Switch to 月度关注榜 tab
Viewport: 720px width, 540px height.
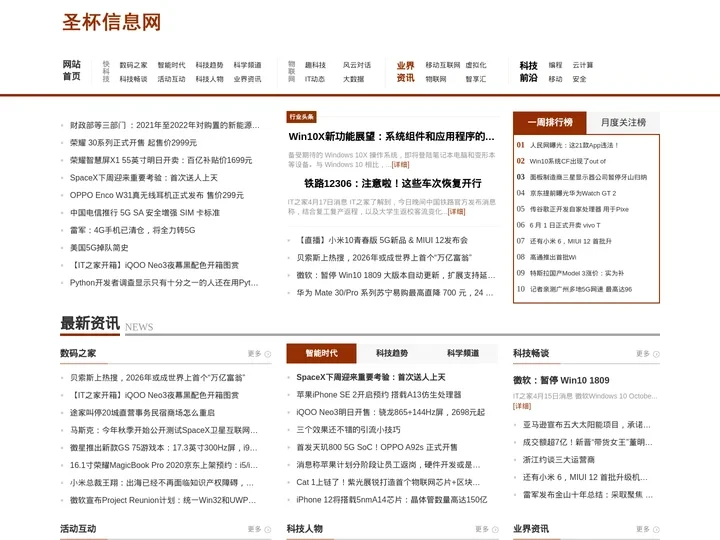pyautogui.click(x=623, y=123)
